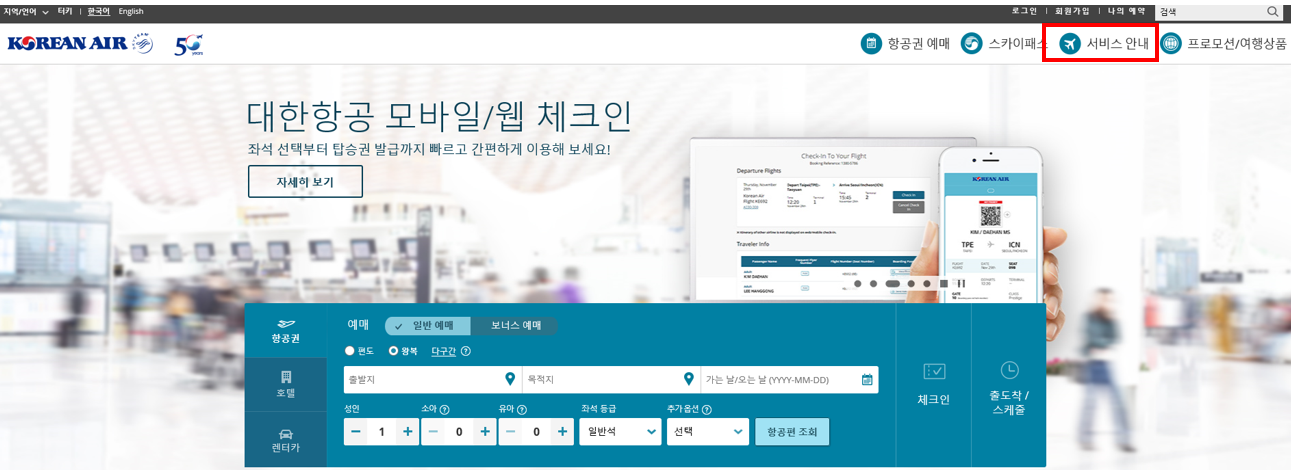Open the 좌석 등급 일반석 dropdown
The image size is (1291, 476).
click(x=620, y=432)
